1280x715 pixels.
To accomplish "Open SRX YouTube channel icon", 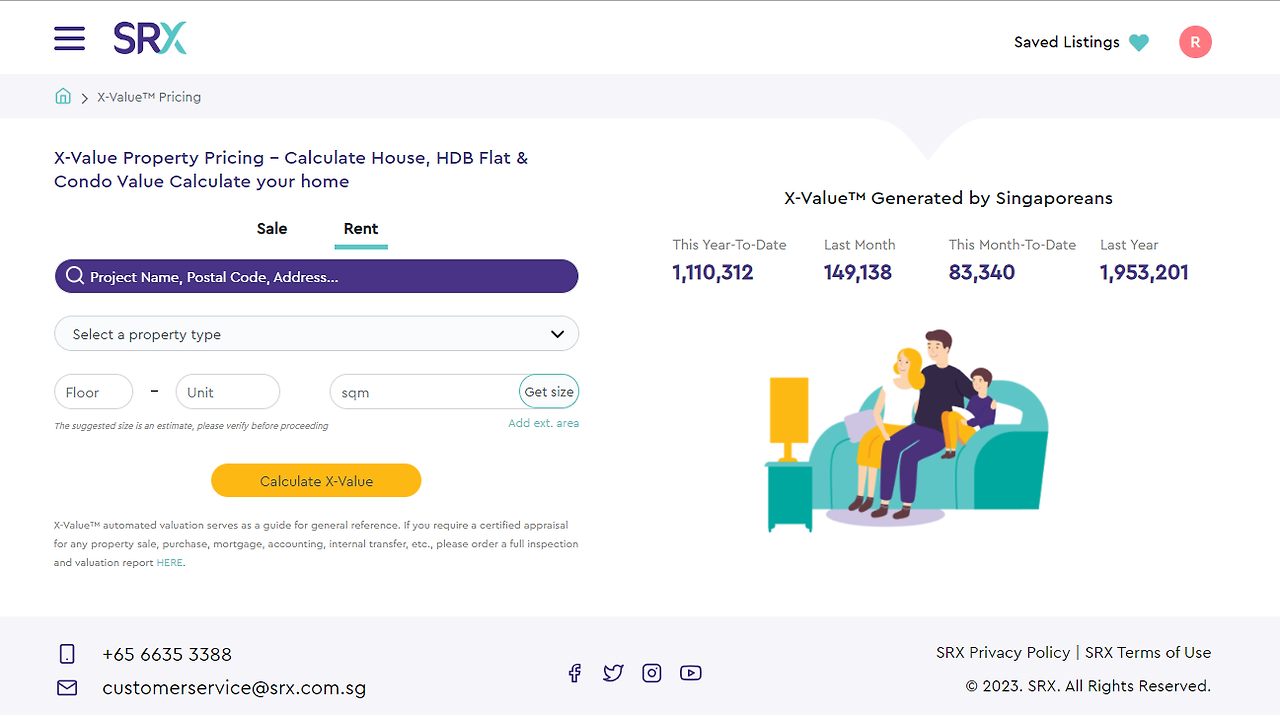I will pyautogui.click(x=691, y=673).
